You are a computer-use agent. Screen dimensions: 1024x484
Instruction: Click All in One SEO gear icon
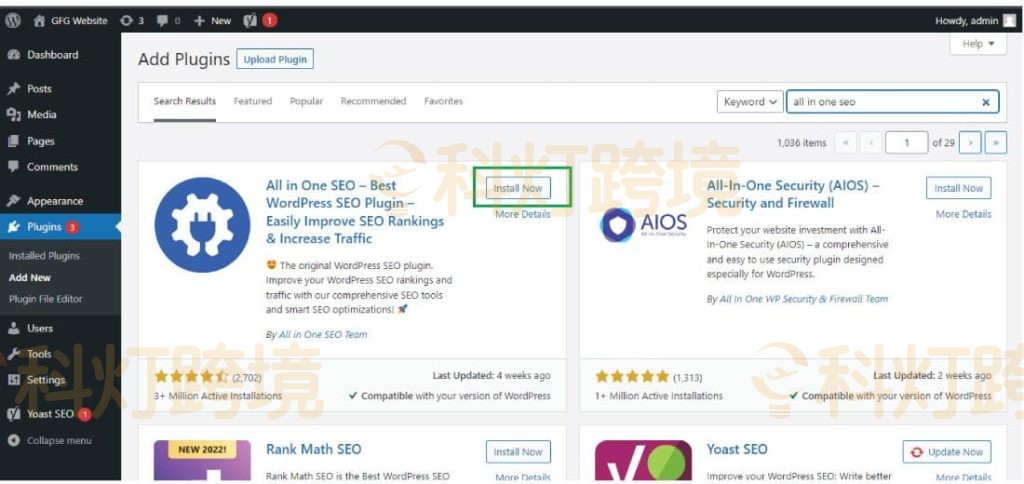[x=202, y=225]
